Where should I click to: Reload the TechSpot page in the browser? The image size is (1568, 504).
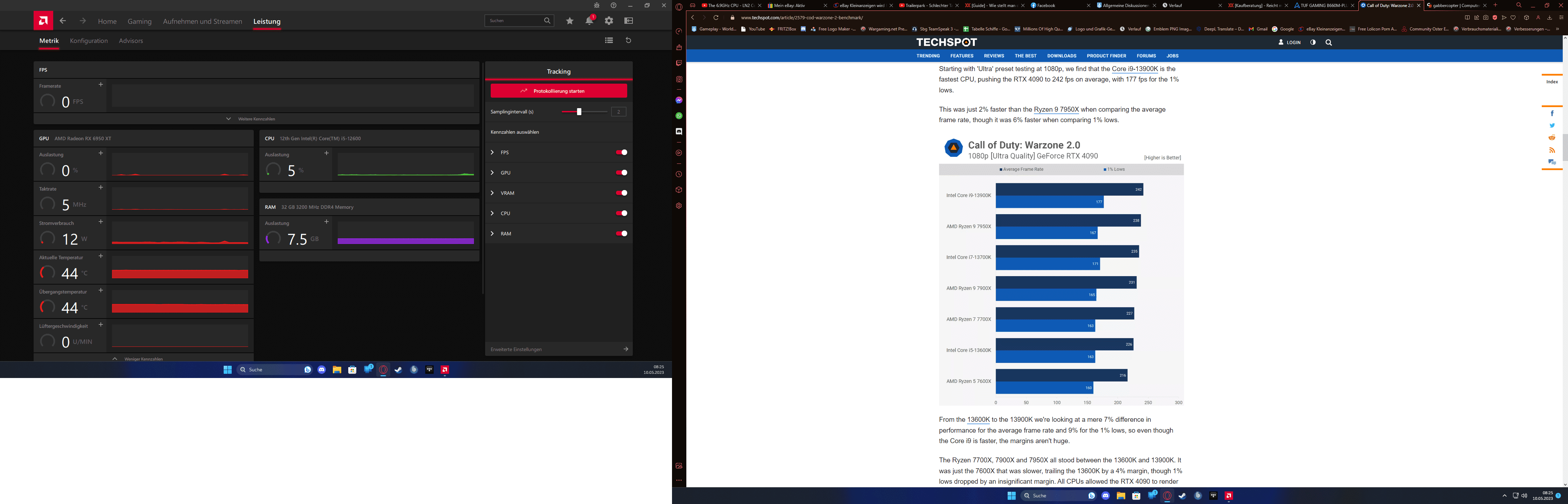coord(716,17)
